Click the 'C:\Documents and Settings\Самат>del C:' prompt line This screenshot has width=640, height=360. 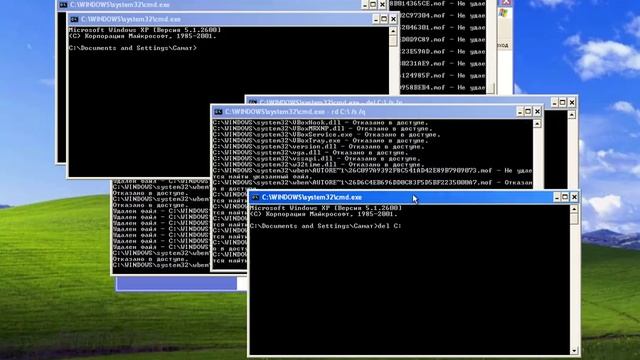(326, 226)
